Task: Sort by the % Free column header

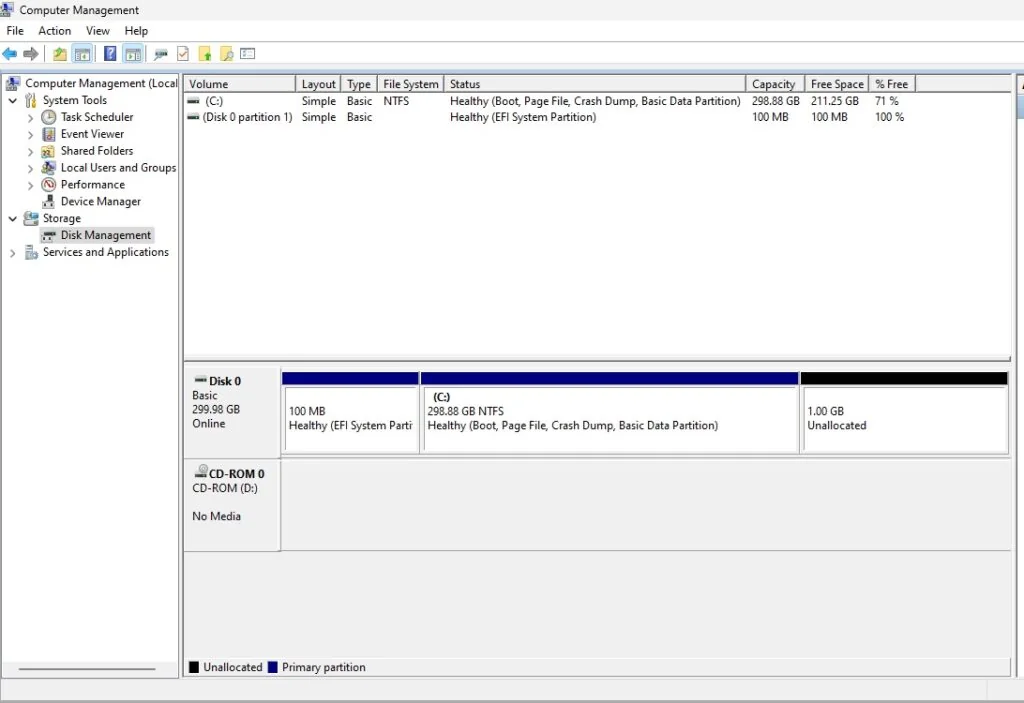Action: point(892,84)
